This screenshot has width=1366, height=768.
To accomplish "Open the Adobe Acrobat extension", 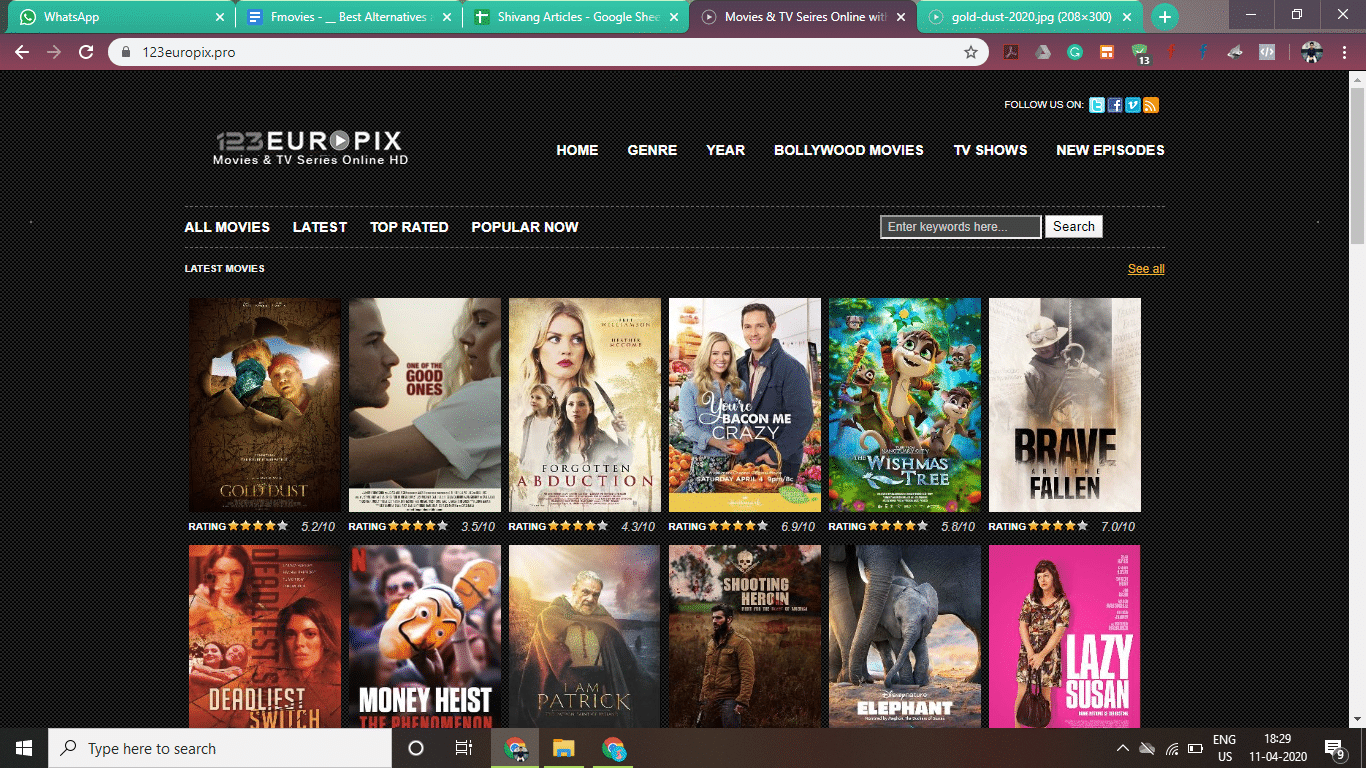I will point(1011,52).
